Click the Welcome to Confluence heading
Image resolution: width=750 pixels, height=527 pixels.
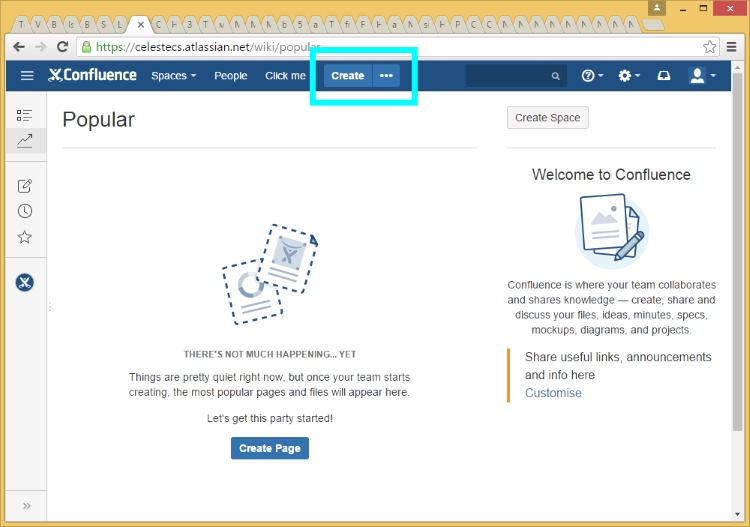point(611,175)
